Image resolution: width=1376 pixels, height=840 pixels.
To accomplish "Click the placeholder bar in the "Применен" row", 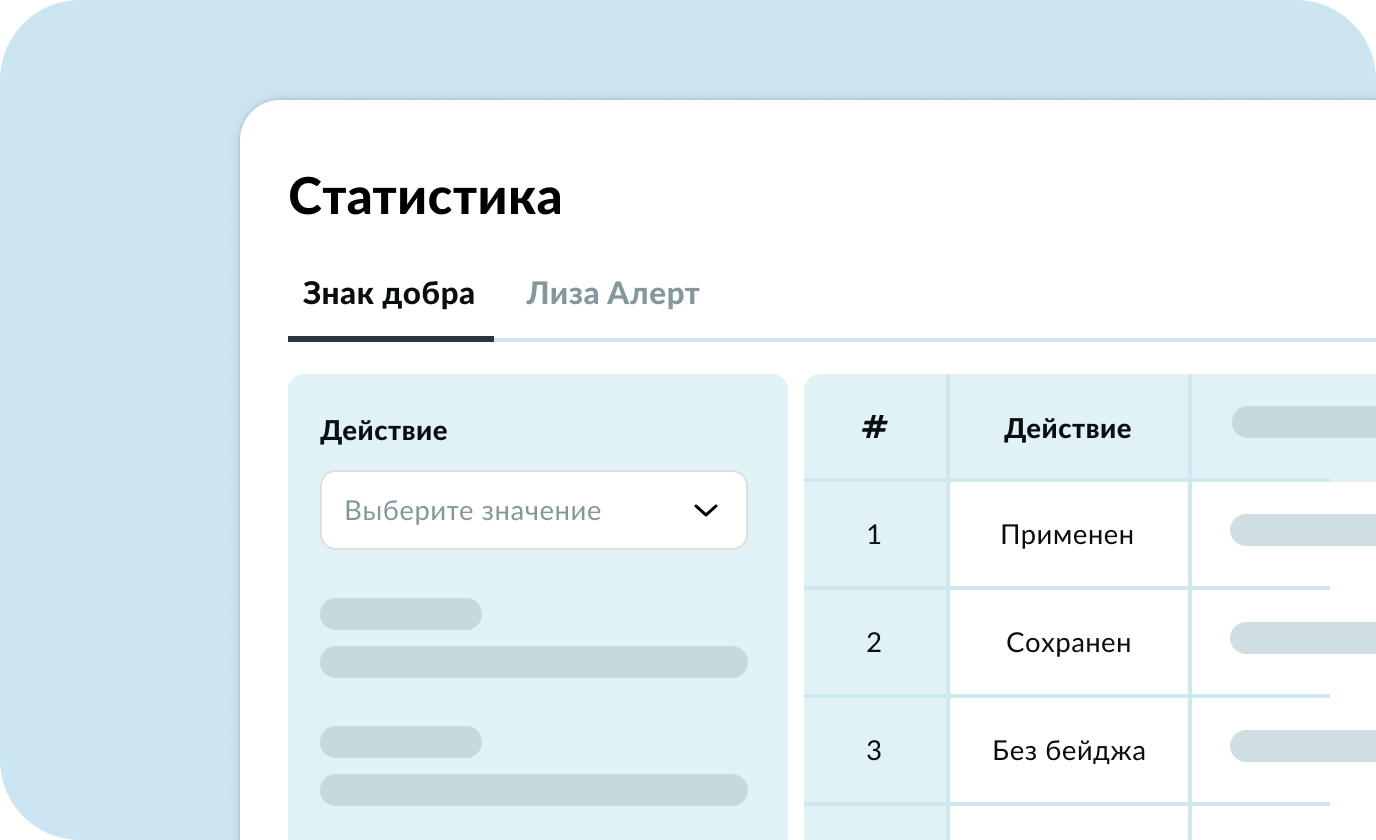I will point(1302,530).
